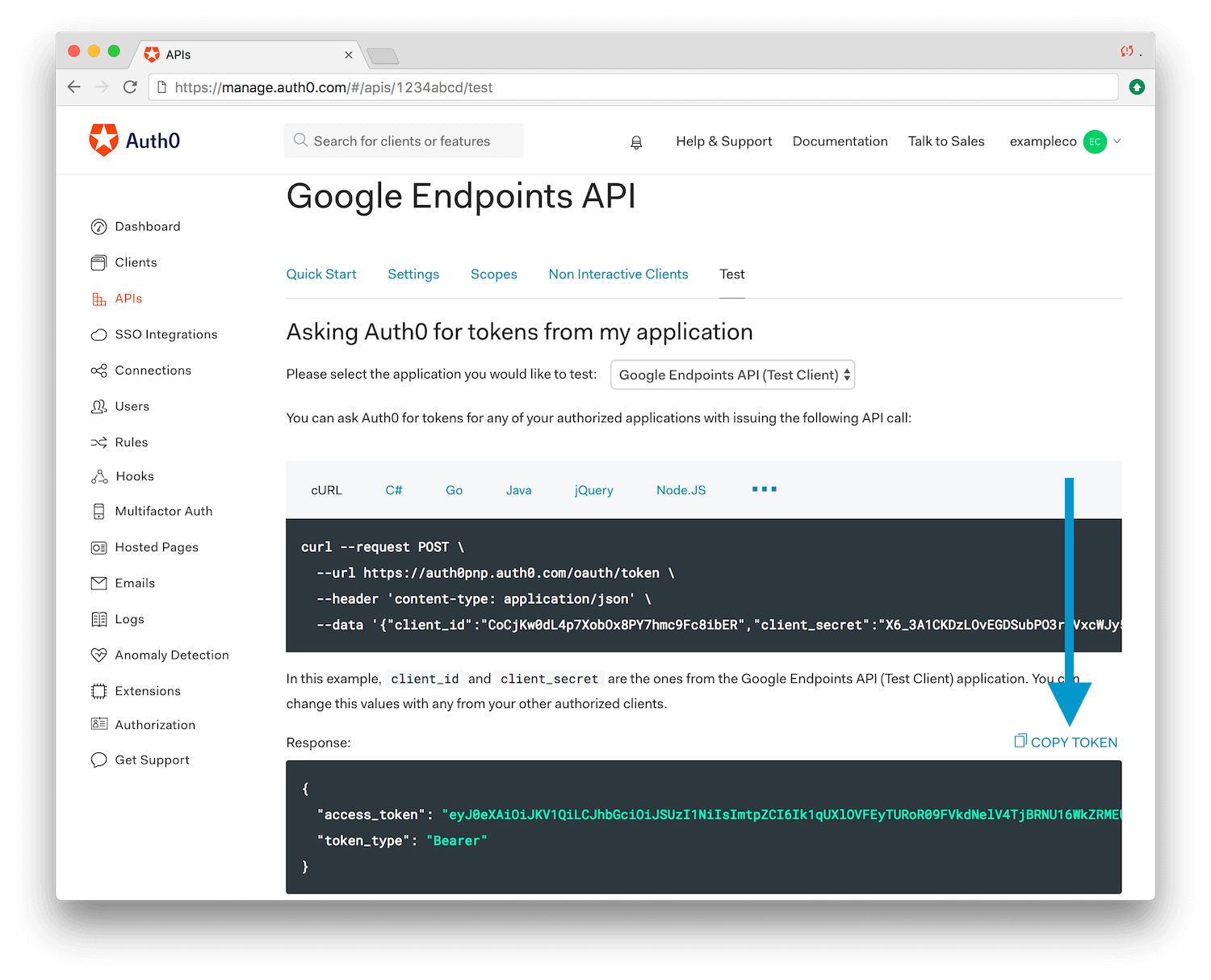
Task: Click the "Bearer" token type value
Action: pos(456,840)
